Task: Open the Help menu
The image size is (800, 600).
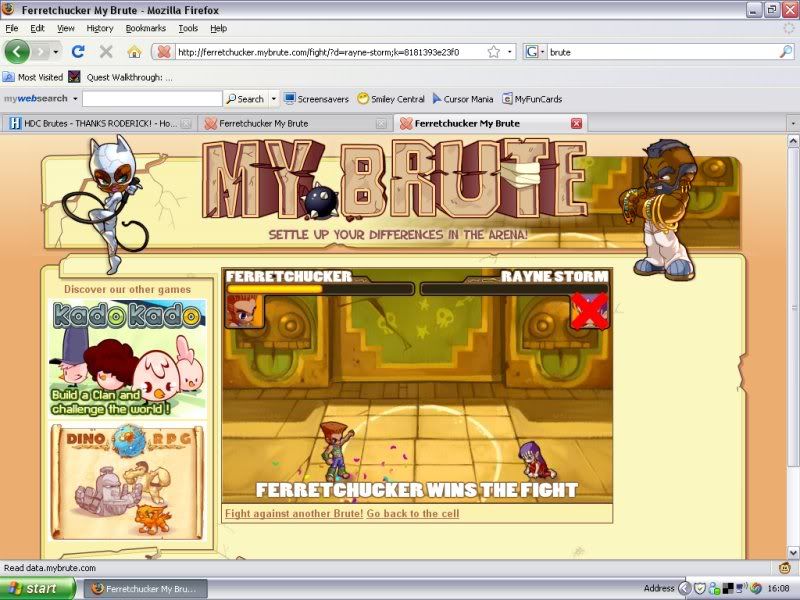Action: point(218,28)
